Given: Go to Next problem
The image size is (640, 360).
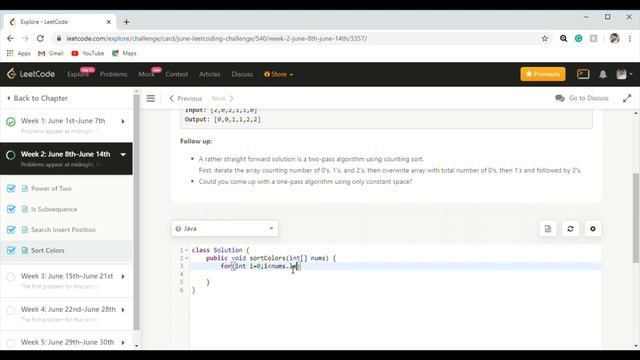Looking at the screenshot, I should [x=222, y=98].
